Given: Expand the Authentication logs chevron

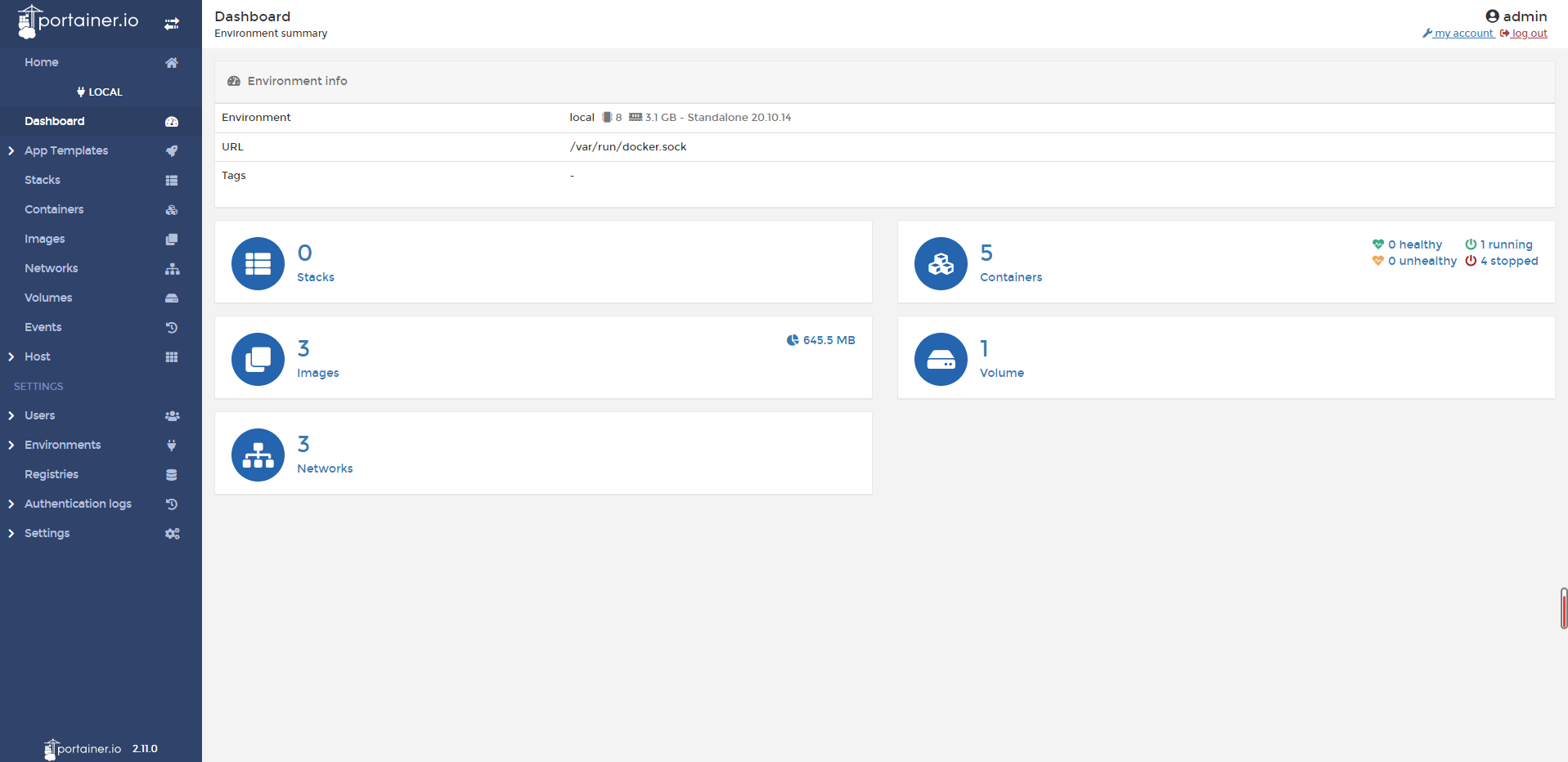Looking at the screenshot, I should (x=11, y=504).
